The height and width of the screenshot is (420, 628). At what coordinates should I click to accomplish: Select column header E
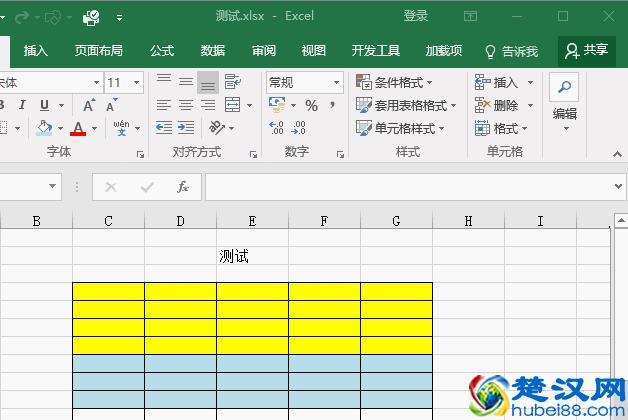pyautogui.click(x=252, y=221)
